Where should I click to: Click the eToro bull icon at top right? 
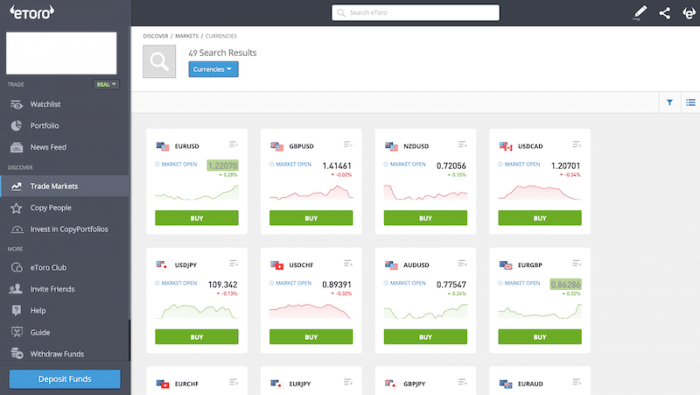689,13
